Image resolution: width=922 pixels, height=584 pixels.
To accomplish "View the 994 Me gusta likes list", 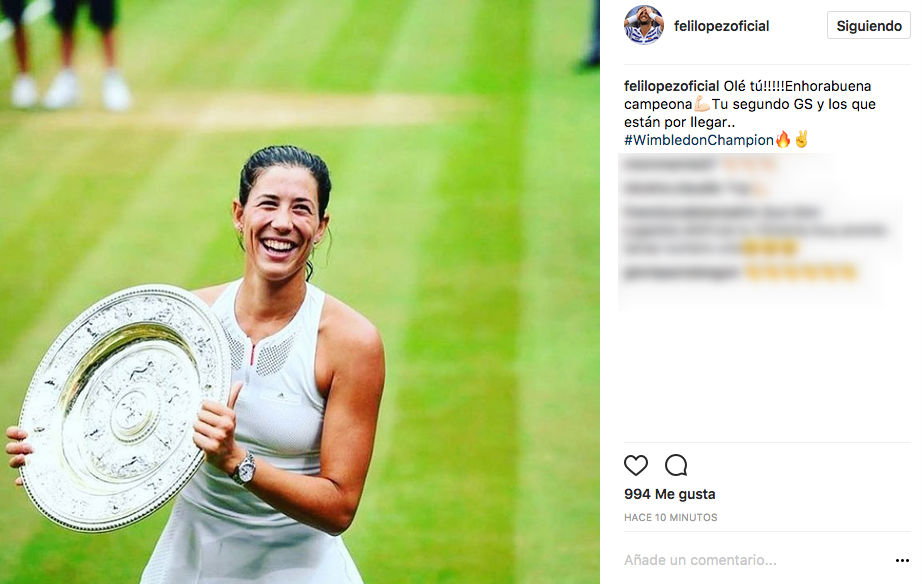I will 670,494.
